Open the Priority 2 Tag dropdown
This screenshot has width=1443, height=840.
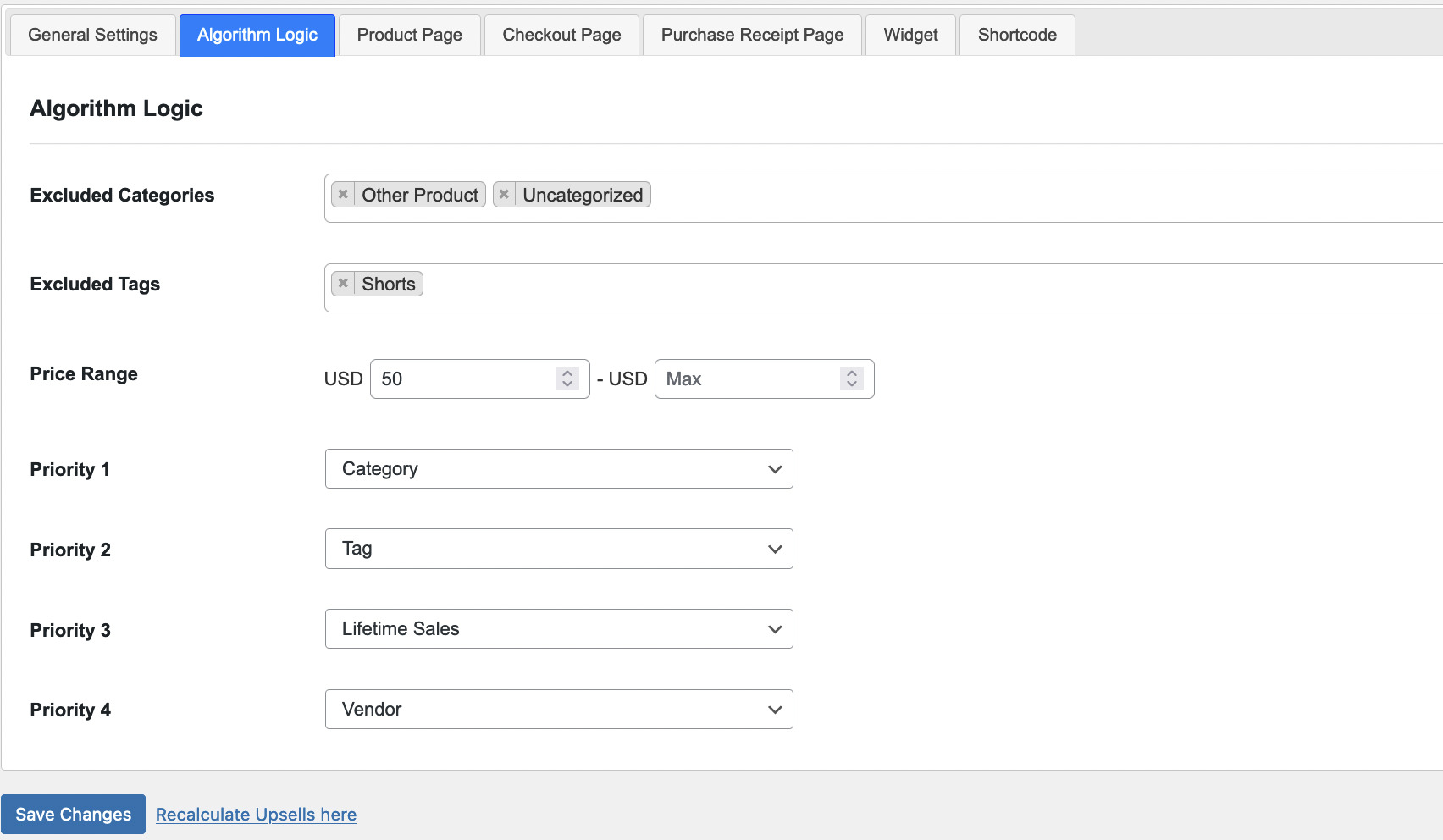[559, 549]
